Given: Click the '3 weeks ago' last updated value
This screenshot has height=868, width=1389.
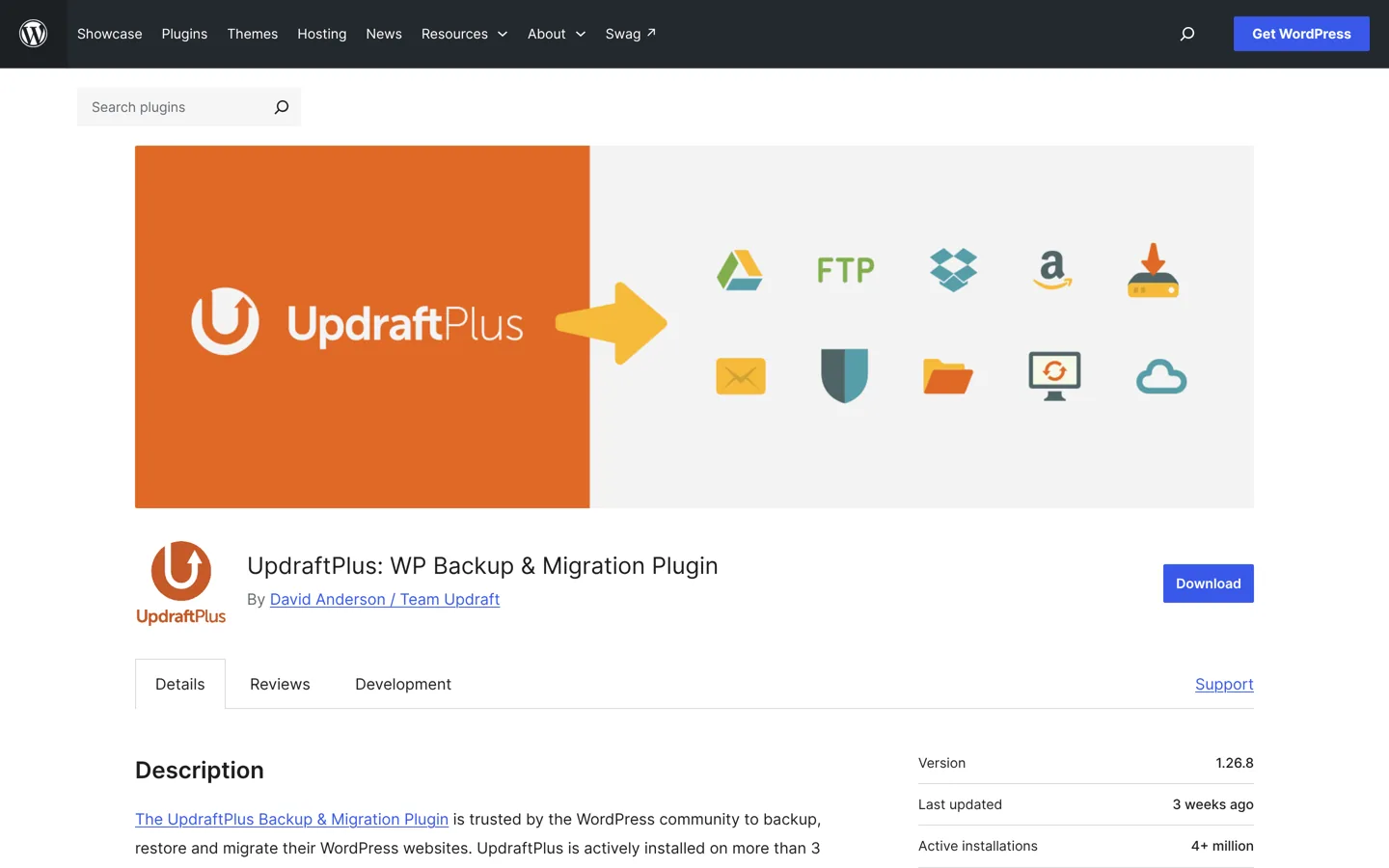Looking at the screenshot, I should coord(1212,804).
